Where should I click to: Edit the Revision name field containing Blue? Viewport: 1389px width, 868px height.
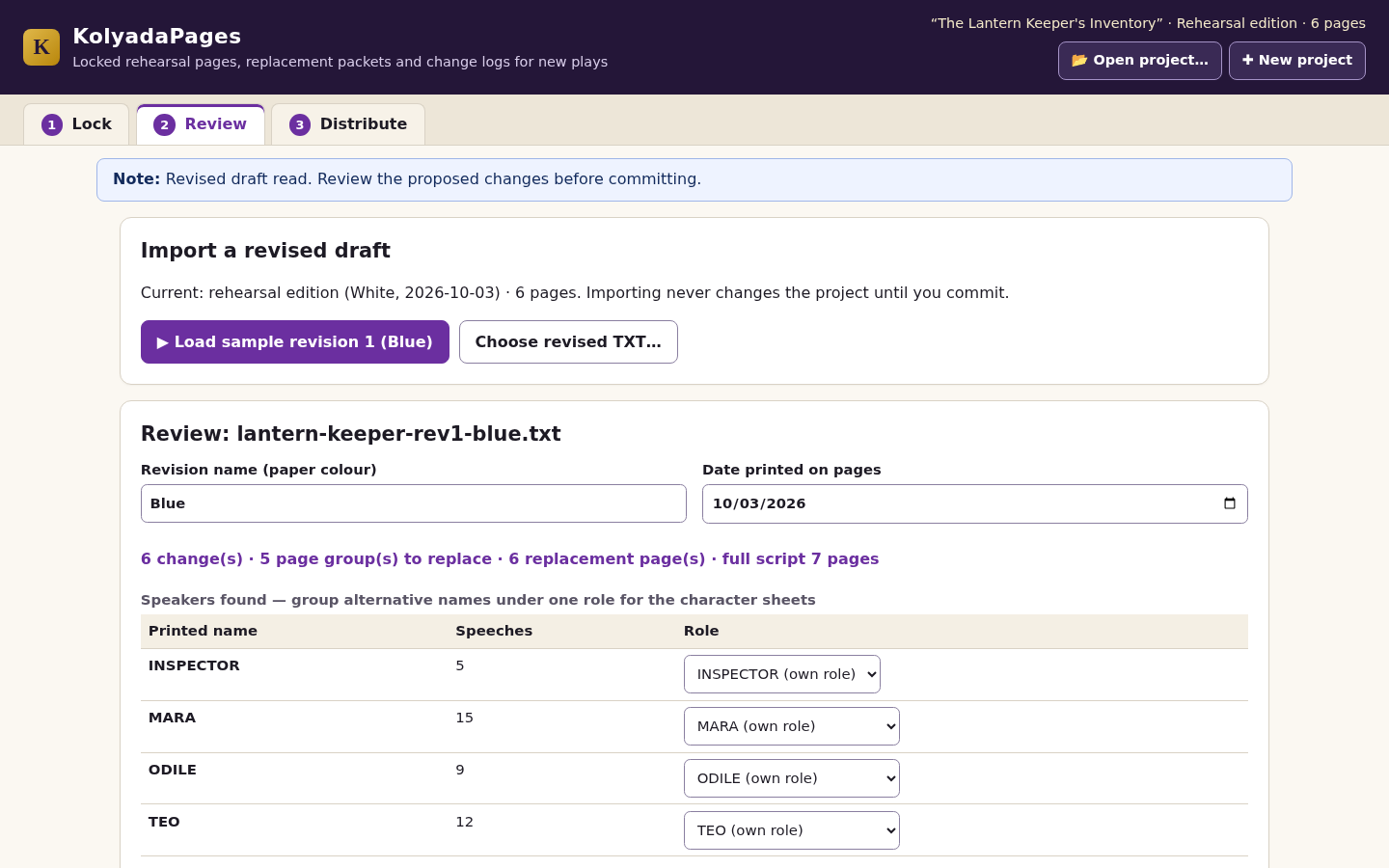(414, 503)
